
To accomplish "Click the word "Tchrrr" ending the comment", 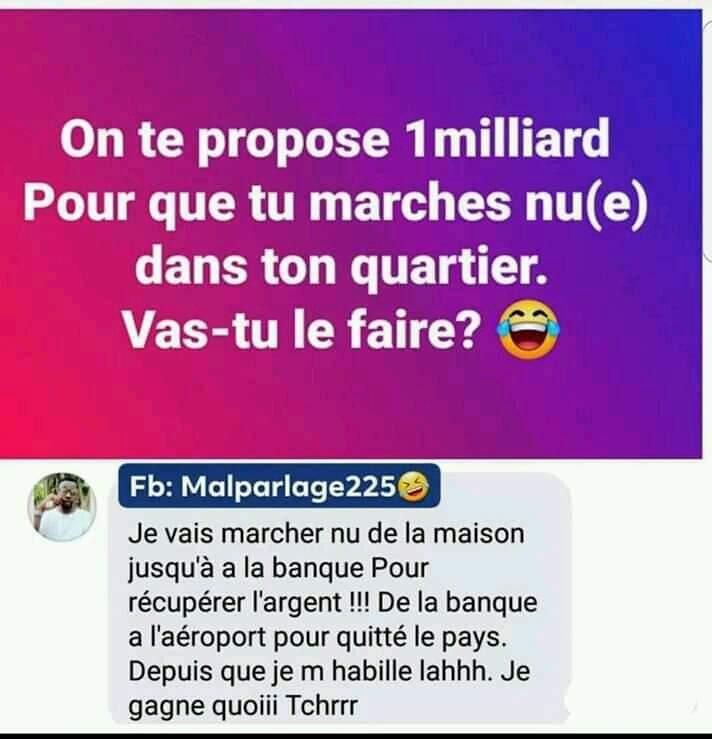I will click(x=322, y=706).
